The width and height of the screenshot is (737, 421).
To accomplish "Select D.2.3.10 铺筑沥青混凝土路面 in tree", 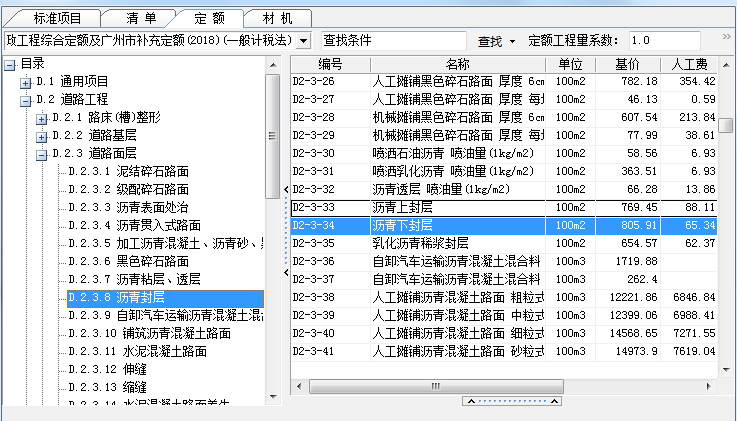I will (x=149, y=334).
